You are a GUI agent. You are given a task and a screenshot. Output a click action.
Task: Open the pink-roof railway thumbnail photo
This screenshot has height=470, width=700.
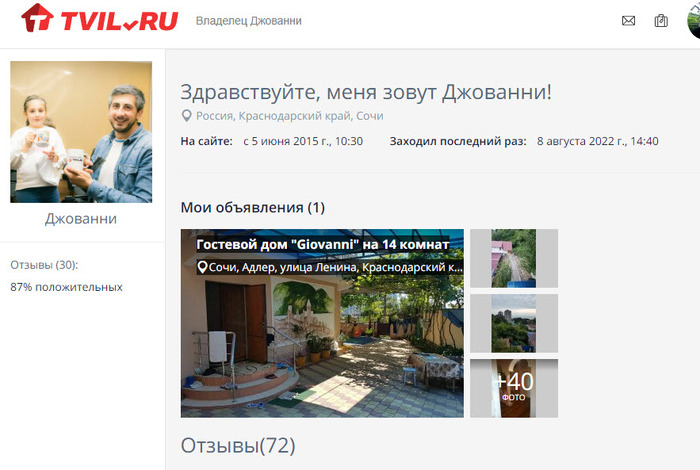point(514,258)
